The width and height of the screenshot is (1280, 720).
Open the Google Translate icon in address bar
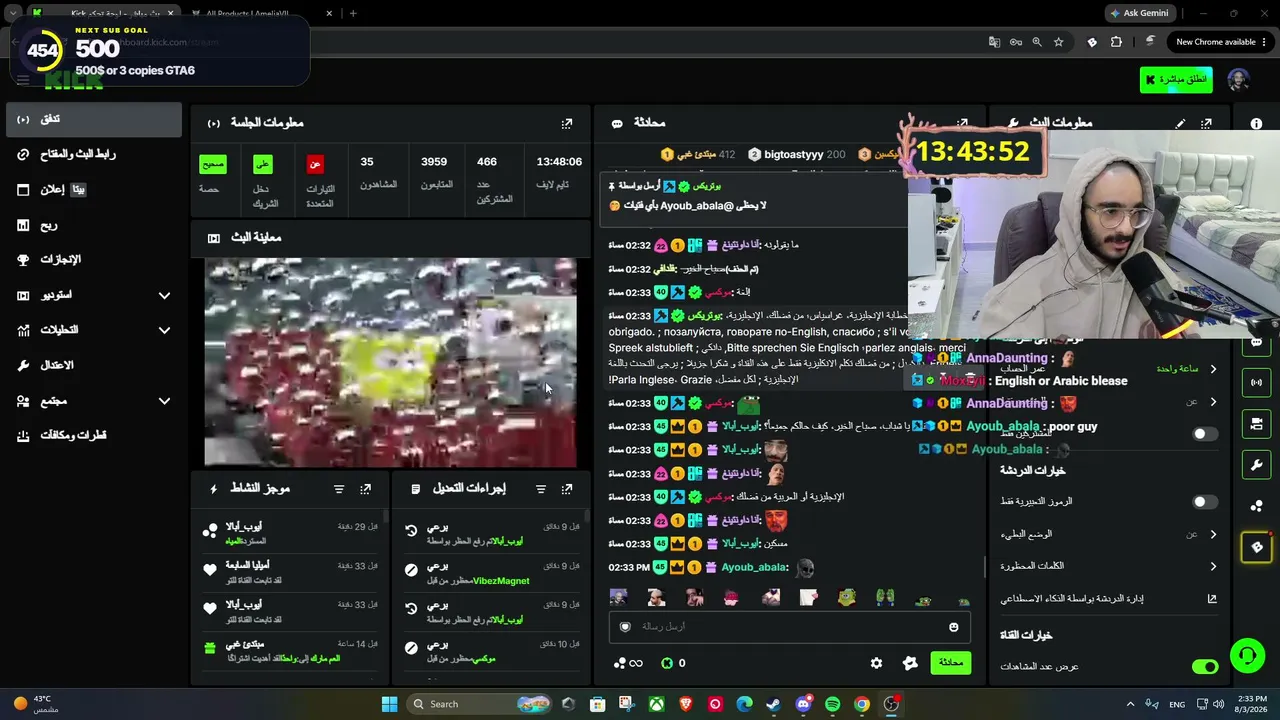click(994, 42)
